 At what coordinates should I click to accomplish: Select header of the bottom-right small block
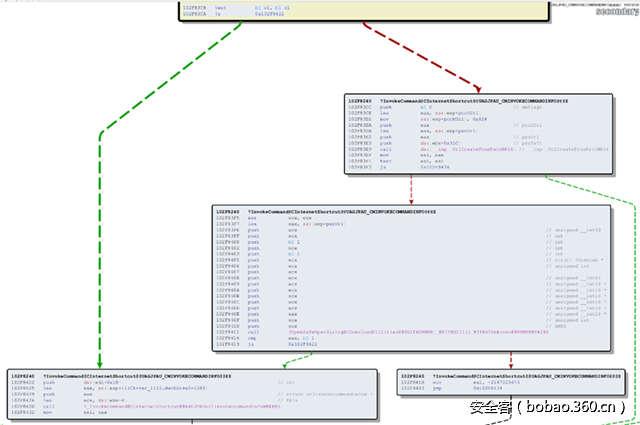(x=511, y=376)
